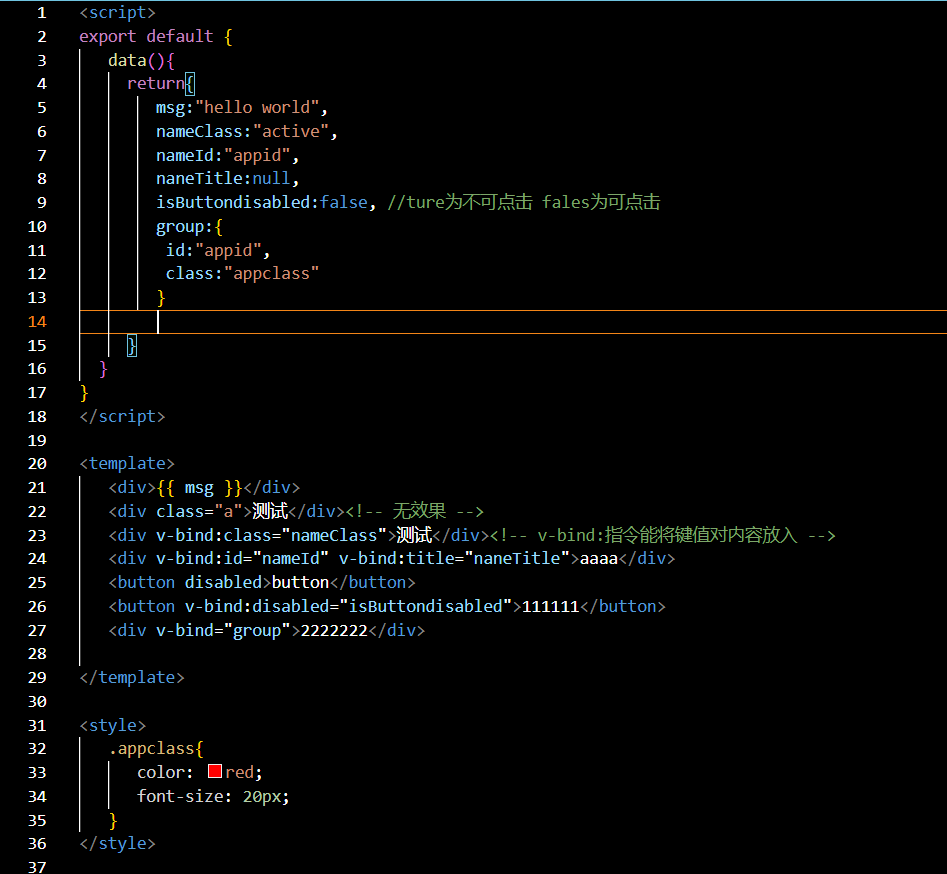Screen dimensions: 947x874
Task: Click the highlighted closing brace on line 15
Action: point(132,345)
